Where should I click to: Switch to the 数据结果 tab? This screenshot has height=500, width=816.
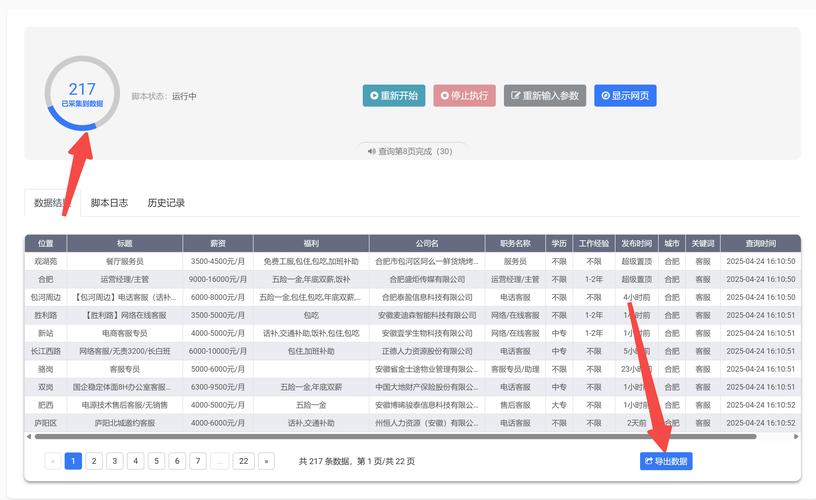point(53,202)
